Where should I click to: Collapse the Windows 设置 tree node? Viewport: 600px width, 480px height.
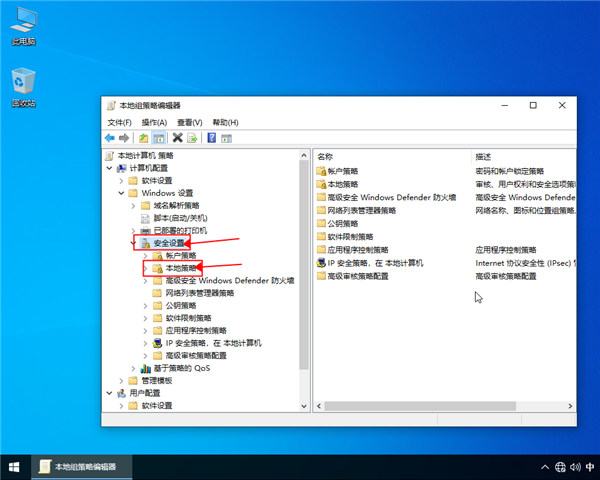122,193
